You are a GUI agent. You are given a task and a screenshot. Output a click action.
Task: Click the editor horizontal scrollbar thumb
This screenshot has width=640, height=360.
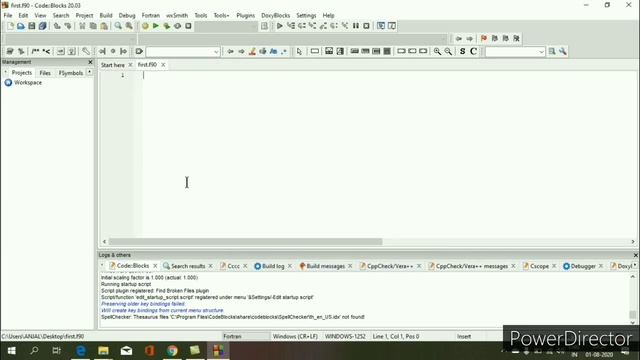click(245, 242)
